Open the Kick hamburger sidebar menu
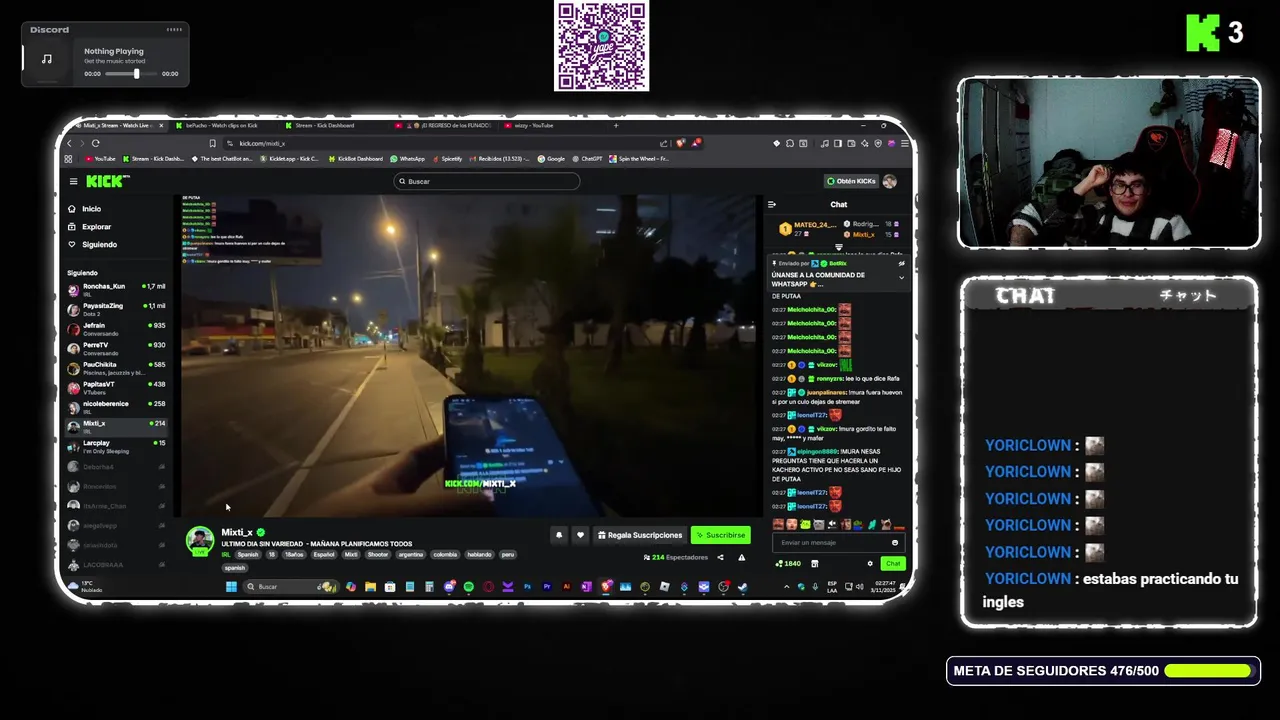This screenshot has height=720, width=1280. click(x=73, y=181)
